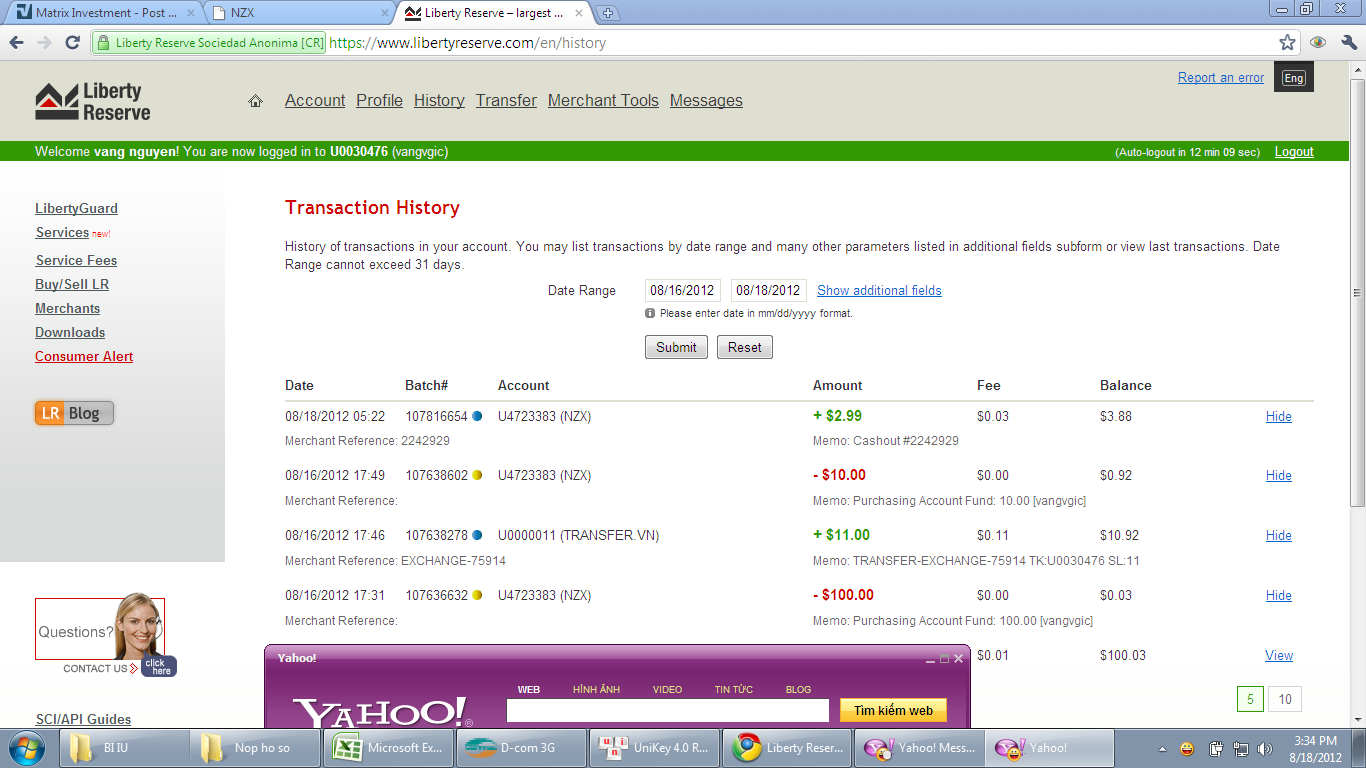Open the Windows Start menu
The width and height of the screenshot is (1366, 768).
(x=27, y=747)
